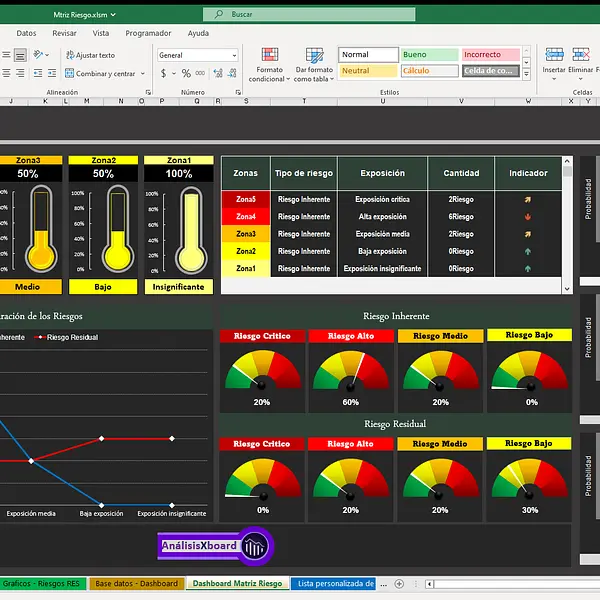Click the Zona1 green up-arrow indicator
Screen dimensions: 600x600
point(528,269)
